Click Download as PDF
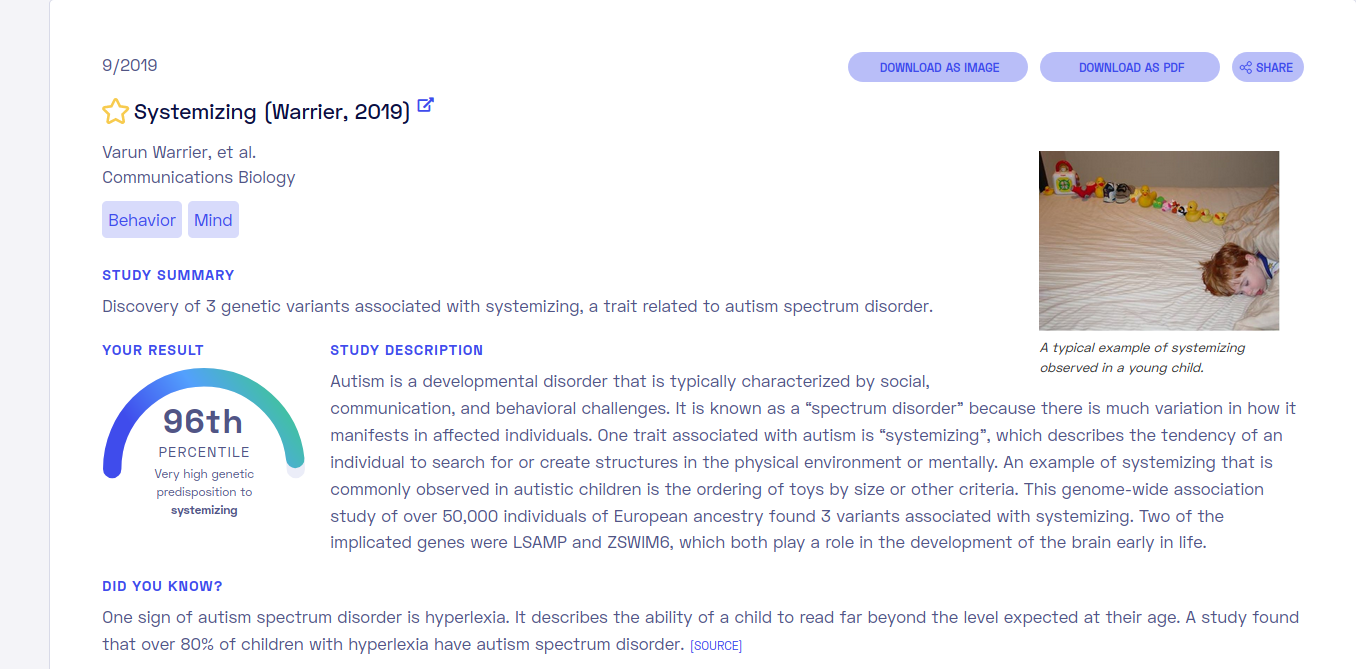This screenshot has height=669, width=1356. pyautogui.click(x=1130, y=67)
